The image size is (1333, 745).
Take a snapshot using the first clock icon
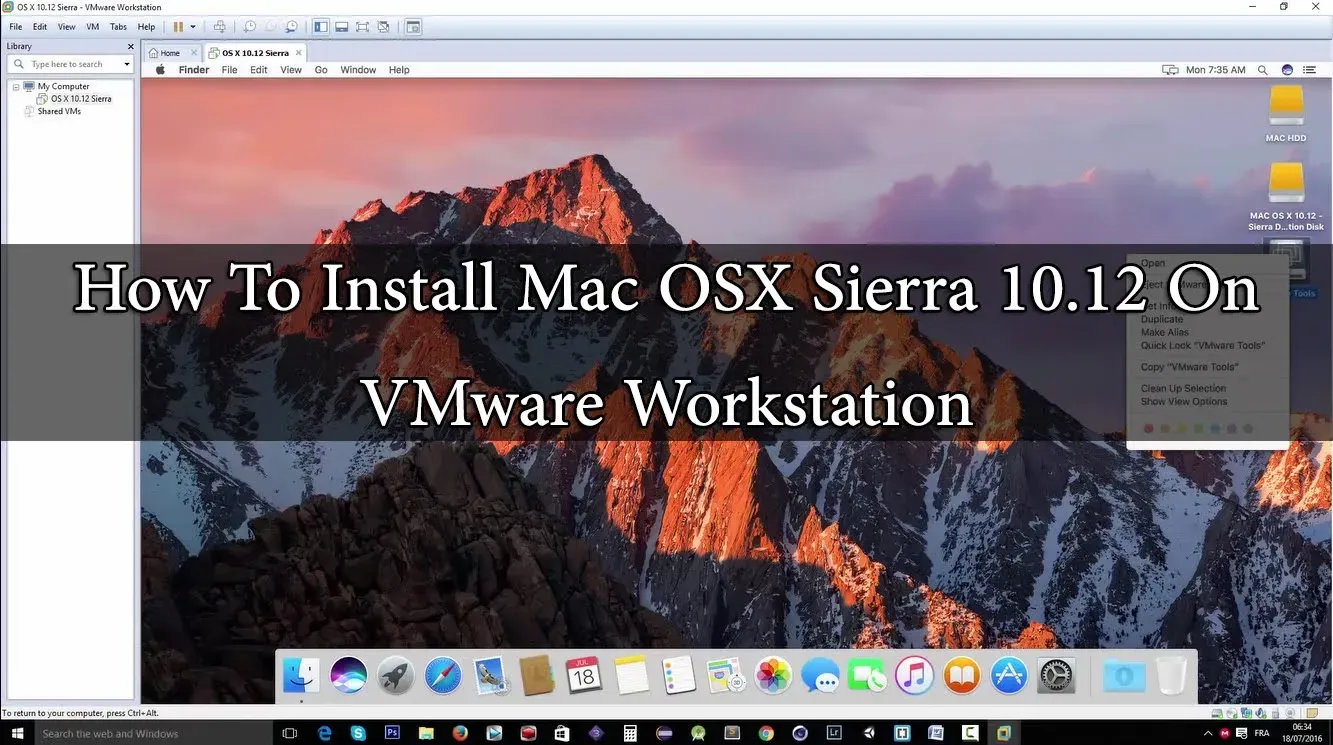click(250, 27)
